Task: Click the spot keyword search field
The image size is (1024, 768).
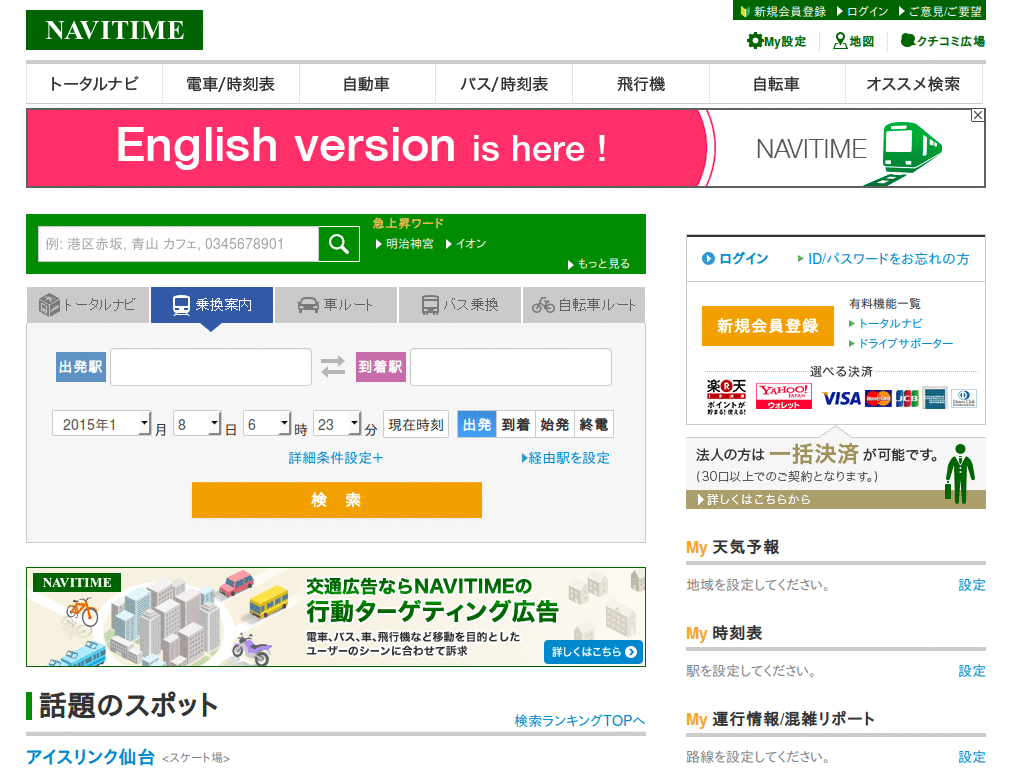Action: (x=178, y=244)
